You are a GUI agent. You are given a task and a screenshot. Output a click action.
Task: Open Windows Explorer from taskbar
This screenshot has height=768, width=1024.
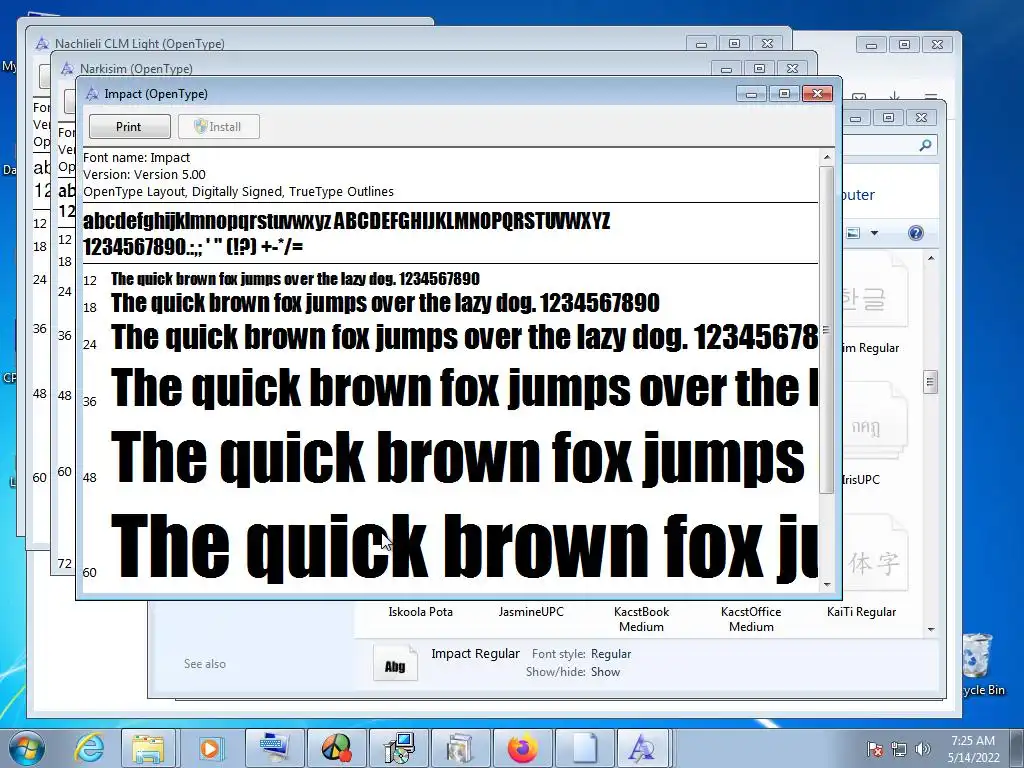pyautogui.click(x=148, y=748)
